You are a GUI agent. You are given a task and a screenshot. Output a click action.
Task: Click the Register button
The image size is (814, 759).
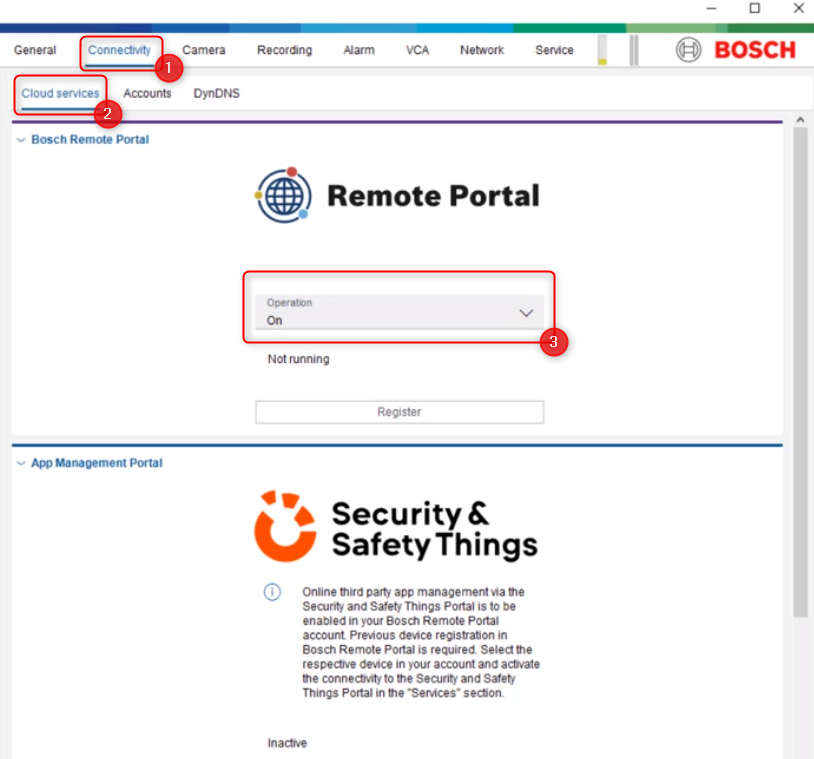399,412
